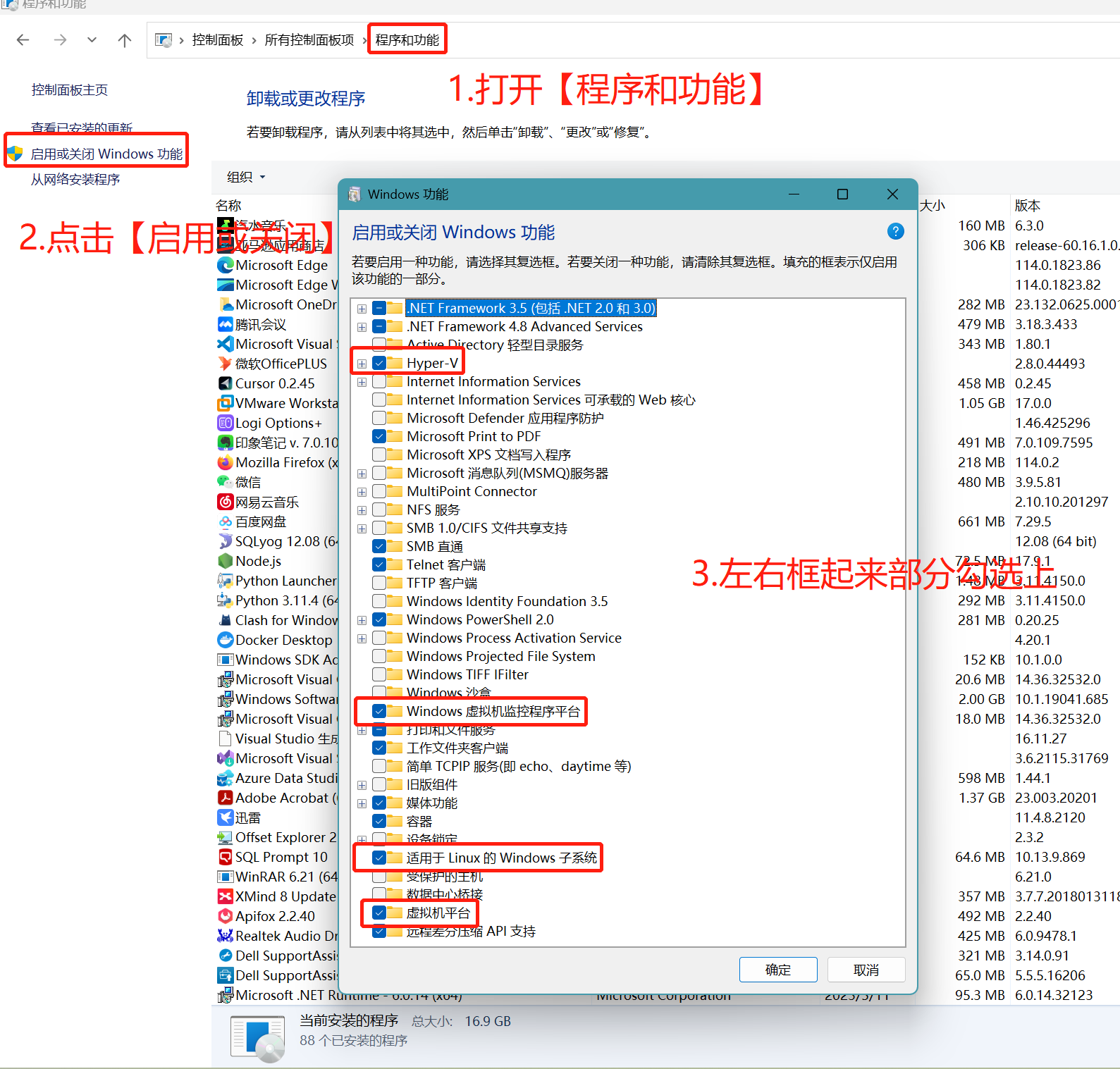Viewport: 1120px width, 1069px height.
Task: Click the Docker Desktop icon
Action: tap(225, 640)
